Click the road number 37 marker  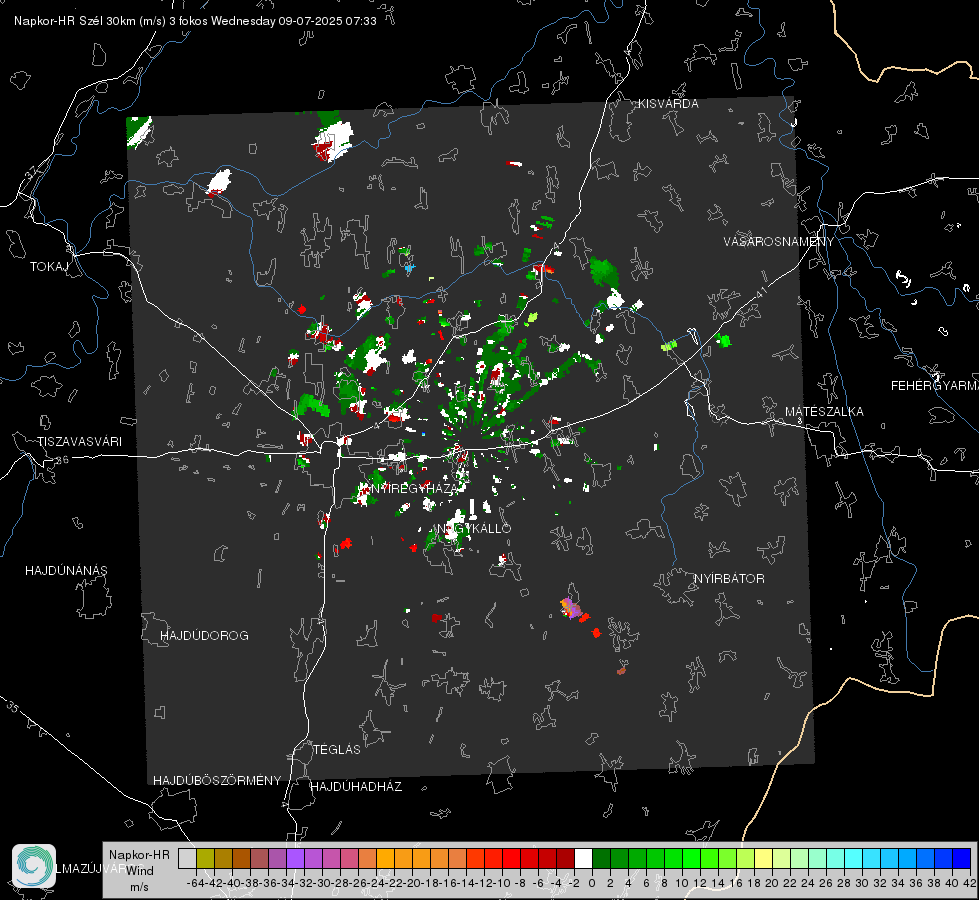click(x=32, y=171)
